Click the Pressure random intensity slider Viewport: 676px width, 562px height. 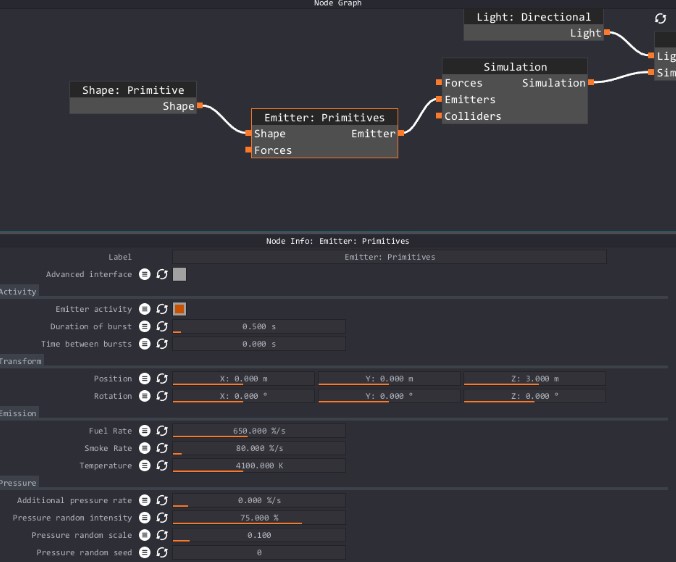pos(259,518)
